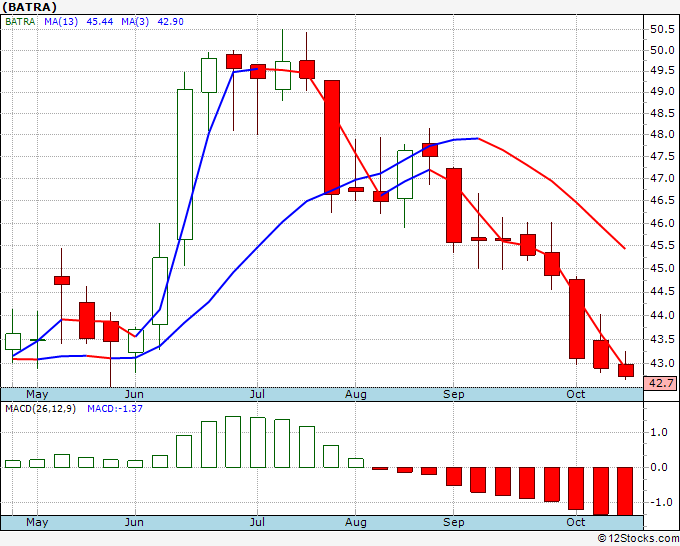Click the MA(13) legend label
680x546 pixels.
[61, 22]
